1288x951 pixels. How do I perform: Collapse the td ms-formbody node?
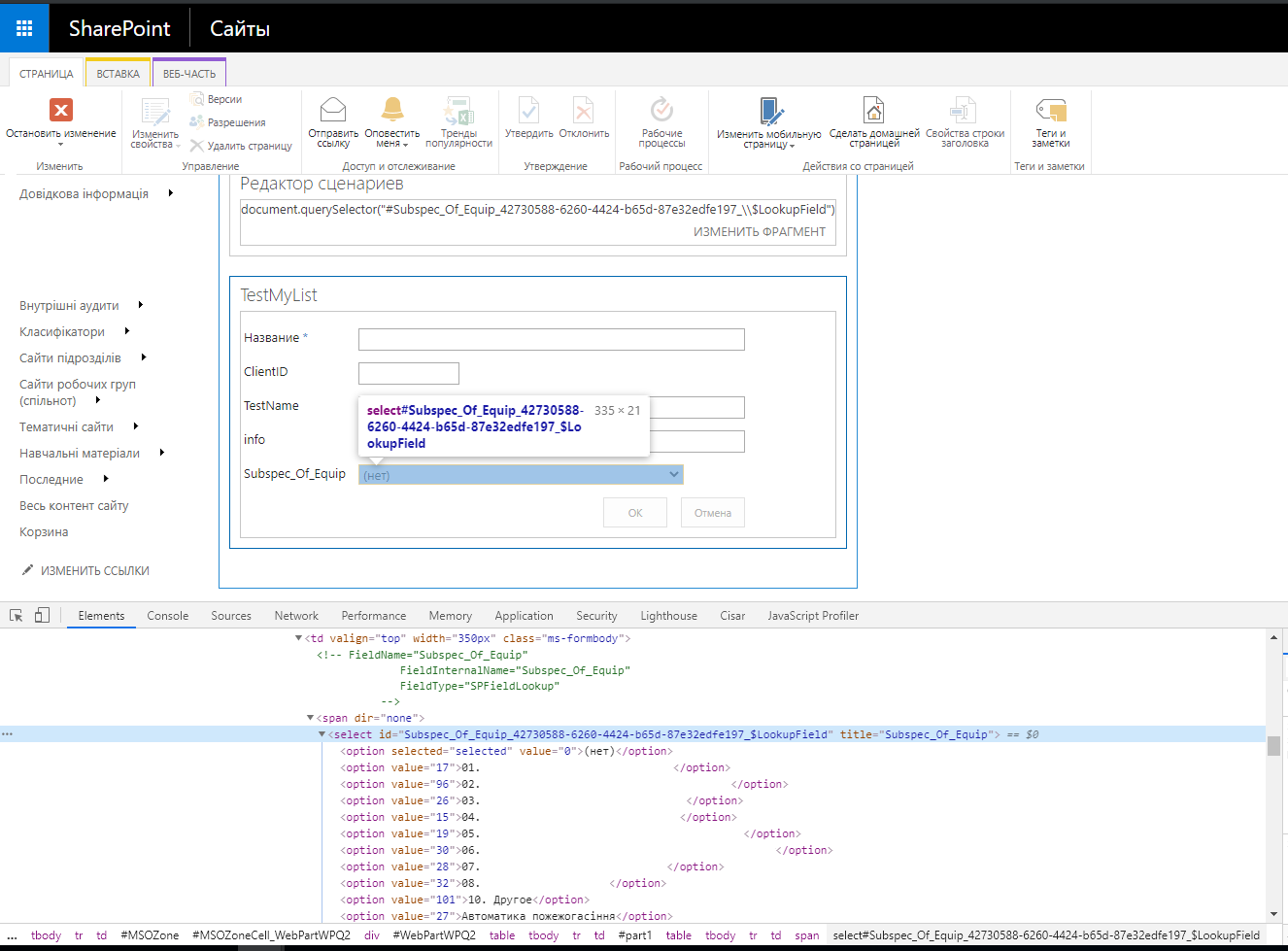[298, 638]
